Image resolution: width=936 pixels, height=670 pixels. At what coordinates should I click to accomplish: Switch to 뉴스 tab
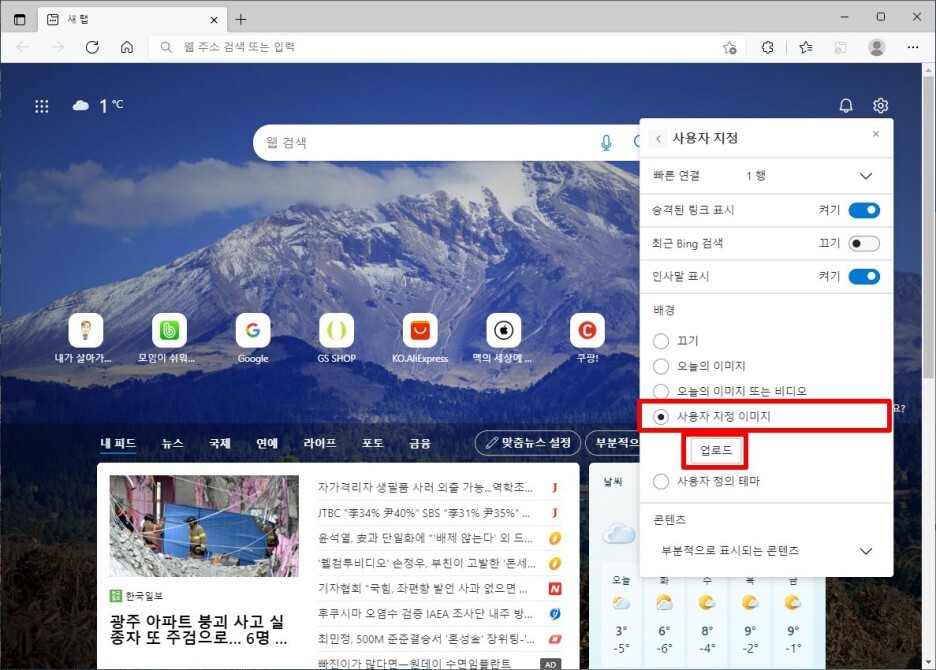(x=172, y=444)
